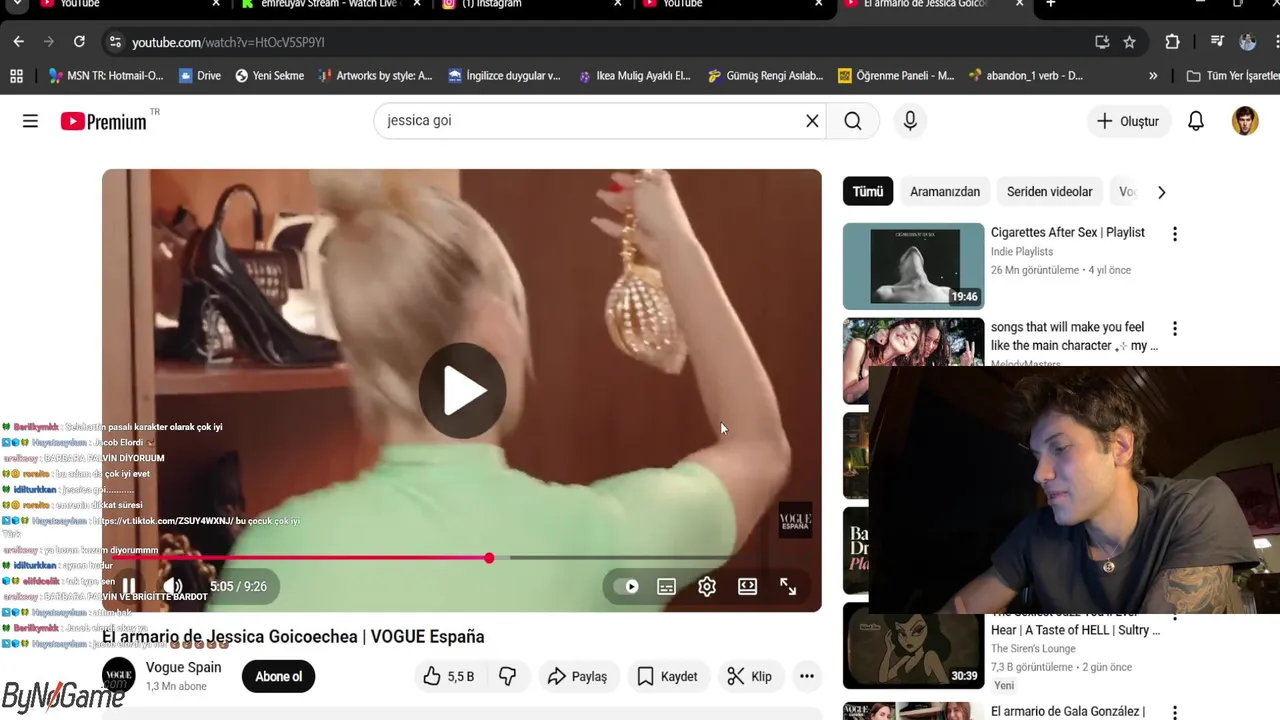The height and width of the screenshot is (720, 1280).
Task: Open the Öğrenme Paneli bookmark
Action: tap(896, 75)
